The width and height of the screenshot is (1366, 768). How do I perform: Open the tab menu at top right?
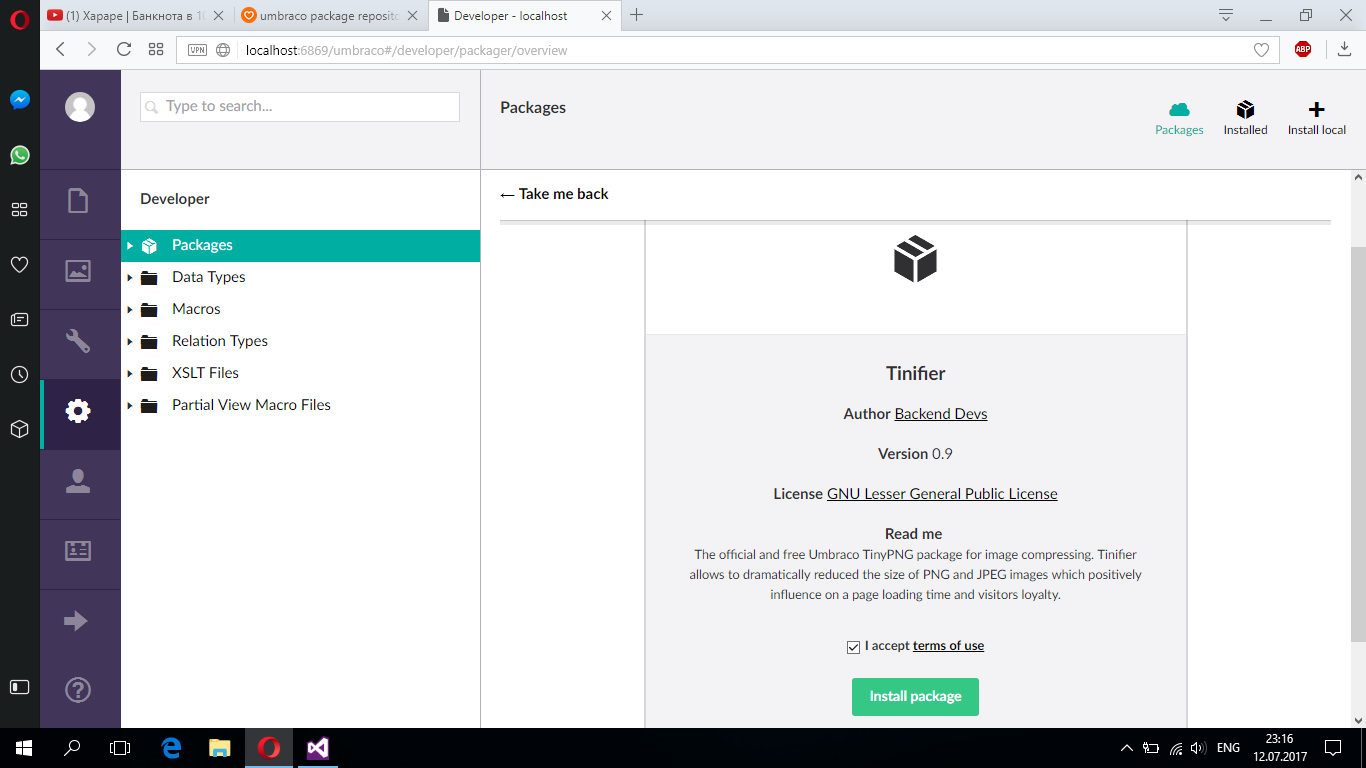1226,15
